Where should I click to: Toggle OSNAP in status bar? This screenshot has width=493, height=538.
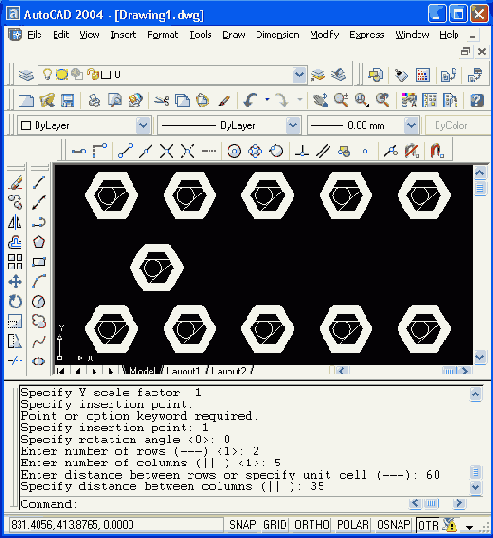394,525
